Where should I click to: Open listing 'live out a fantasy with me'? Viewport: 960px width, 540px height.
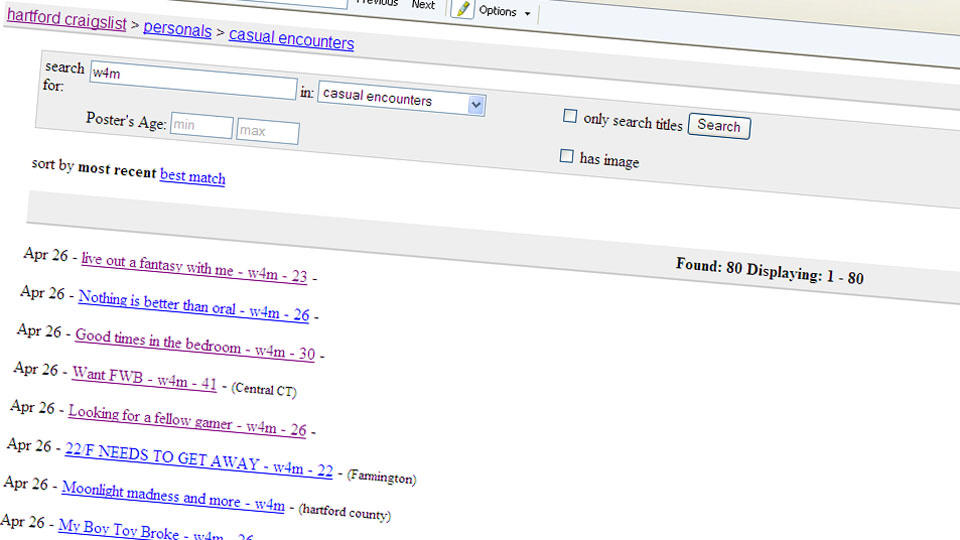point(194,268)
